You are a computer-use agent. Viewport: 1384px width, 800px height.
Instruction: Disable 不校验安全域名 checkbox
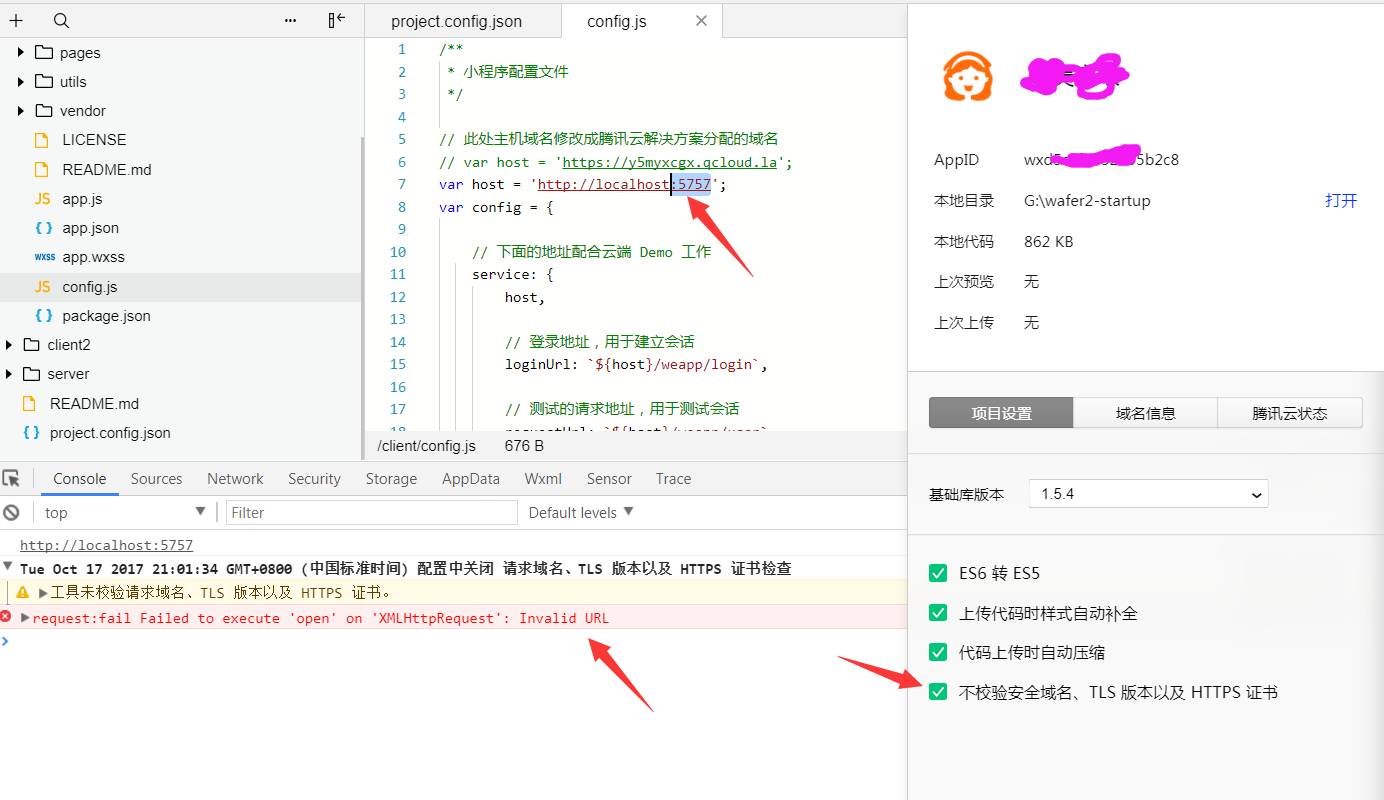[938, 692]
